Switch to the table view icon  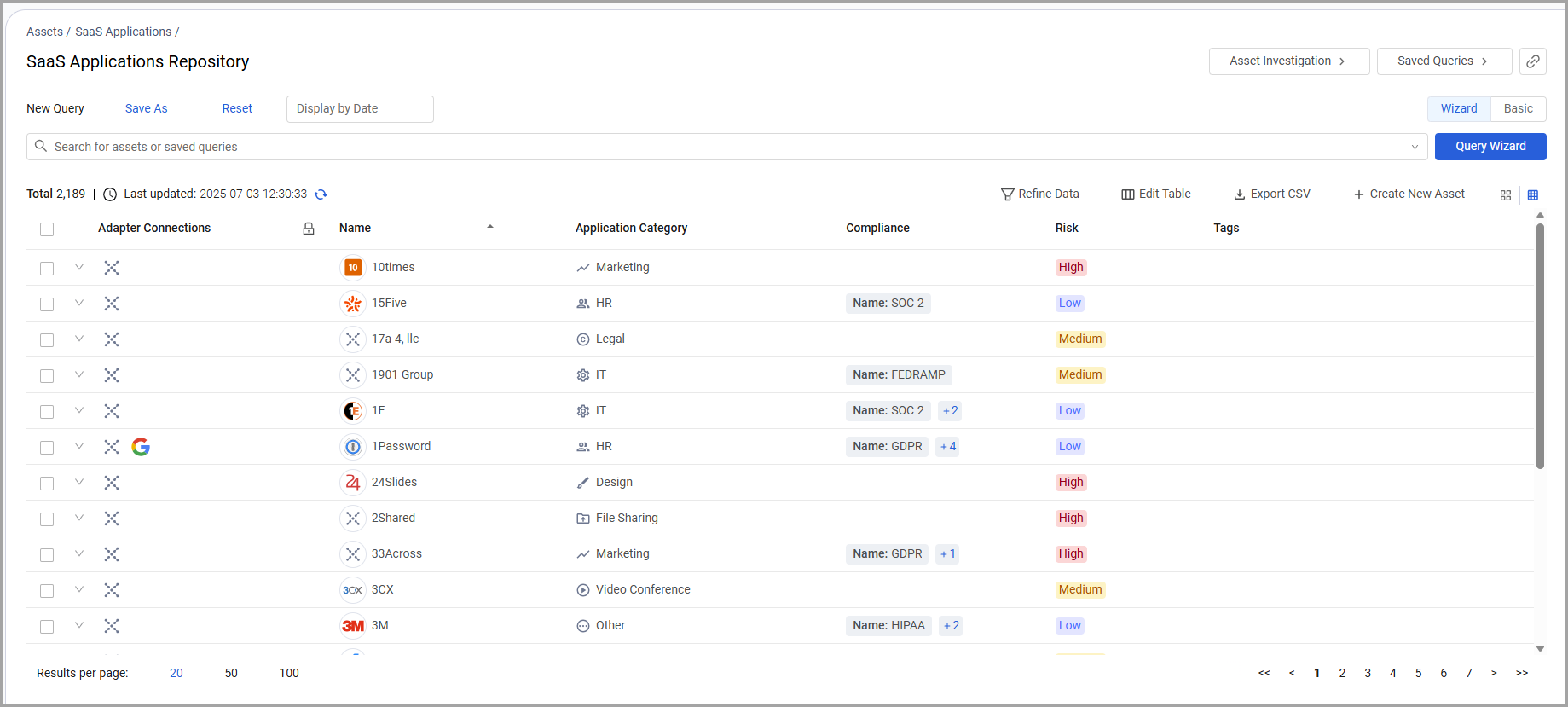[1533, 195]
